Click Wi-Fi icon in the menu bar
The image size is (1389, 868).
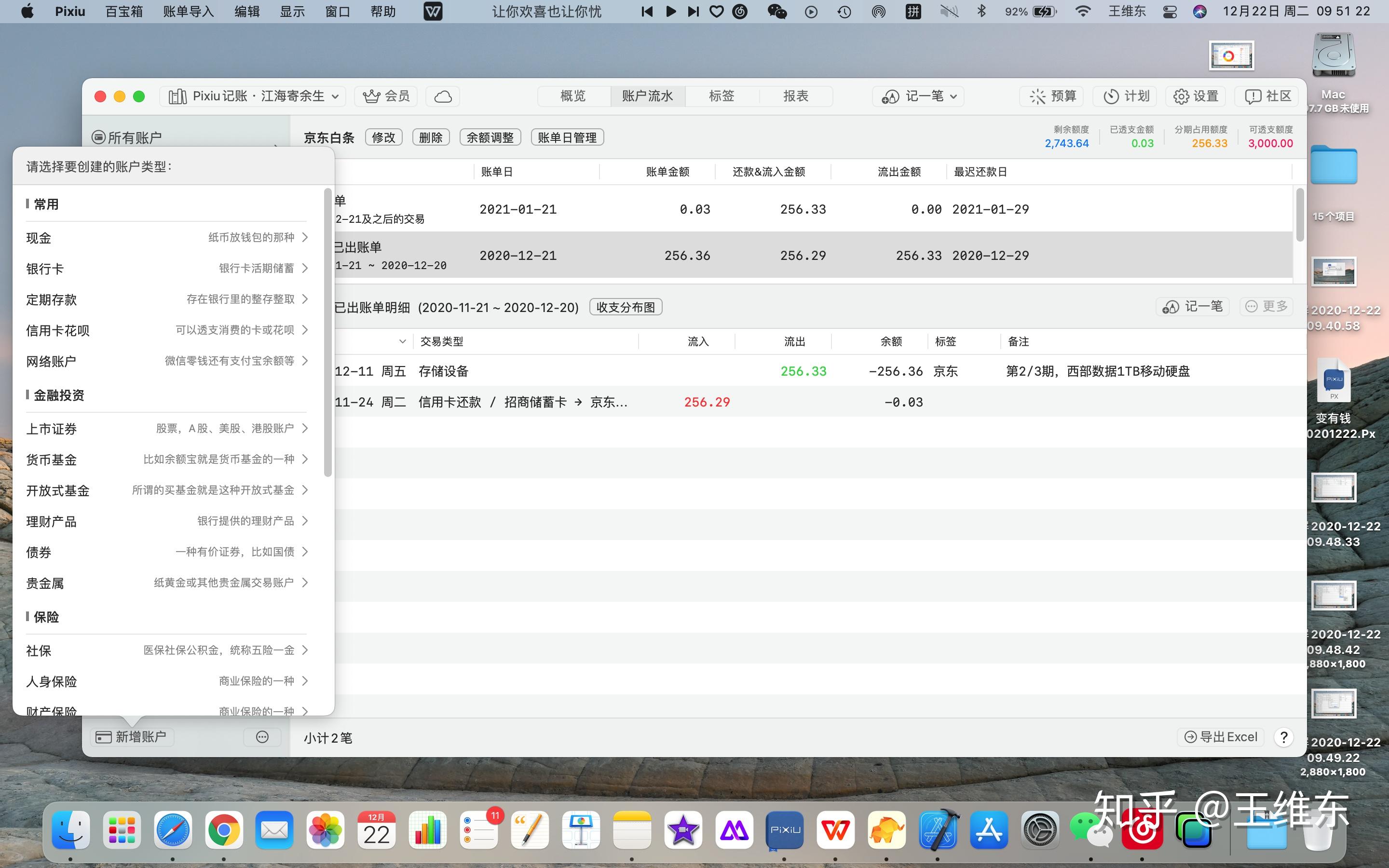click(x=1082, y=12)
